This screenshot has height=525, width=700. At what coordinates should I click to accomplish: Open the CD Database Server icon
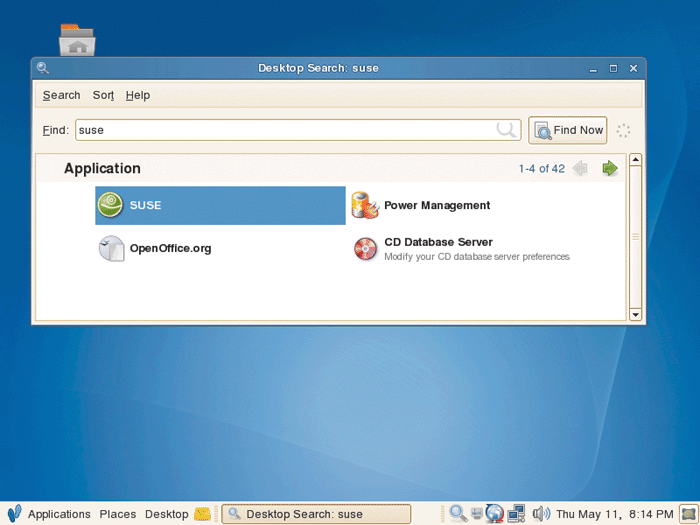[365, 249]
